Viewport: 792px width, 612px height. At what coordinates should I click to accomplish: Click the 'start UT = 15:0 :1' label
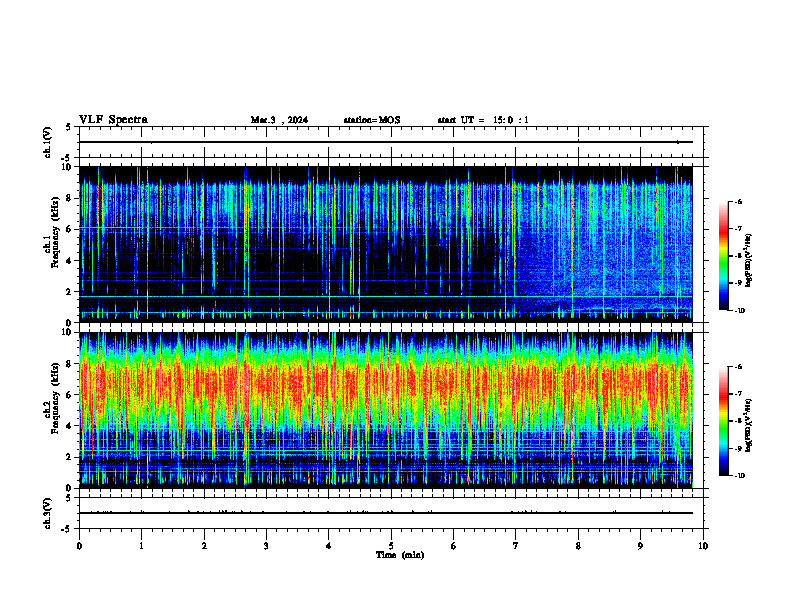tap(483, 120)
